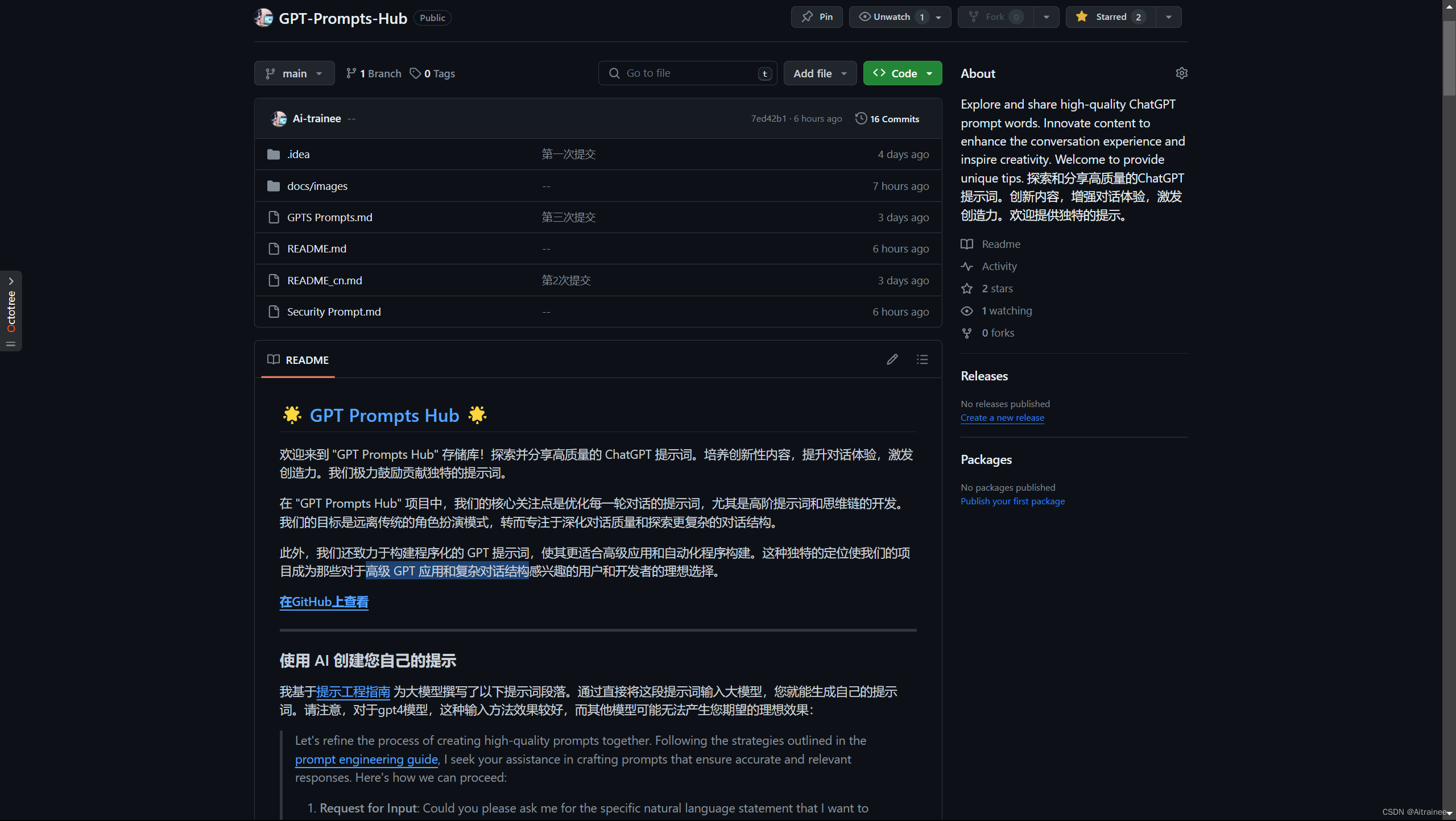Click the GPTS Prompts.md file icon

(274, 217)
